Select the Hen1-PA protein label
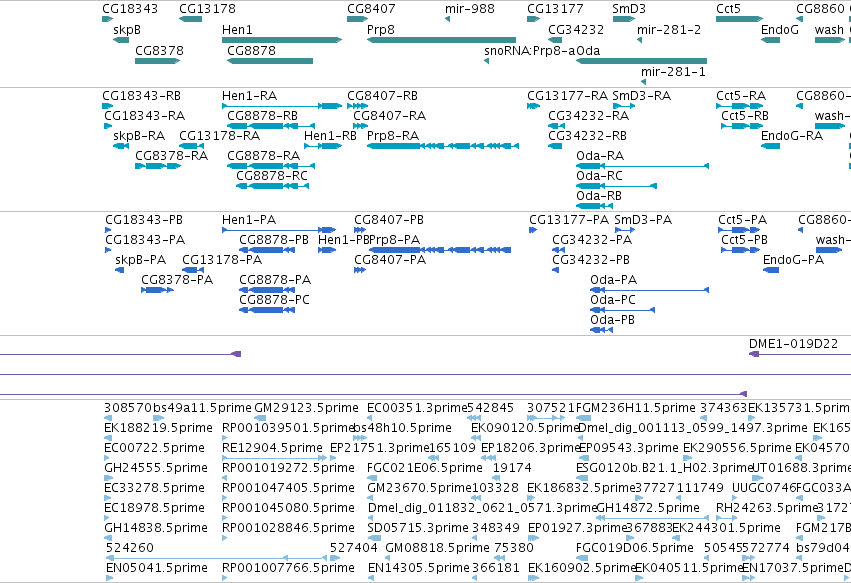Screen dimensions: 851x583 click(x=249, y=220)
